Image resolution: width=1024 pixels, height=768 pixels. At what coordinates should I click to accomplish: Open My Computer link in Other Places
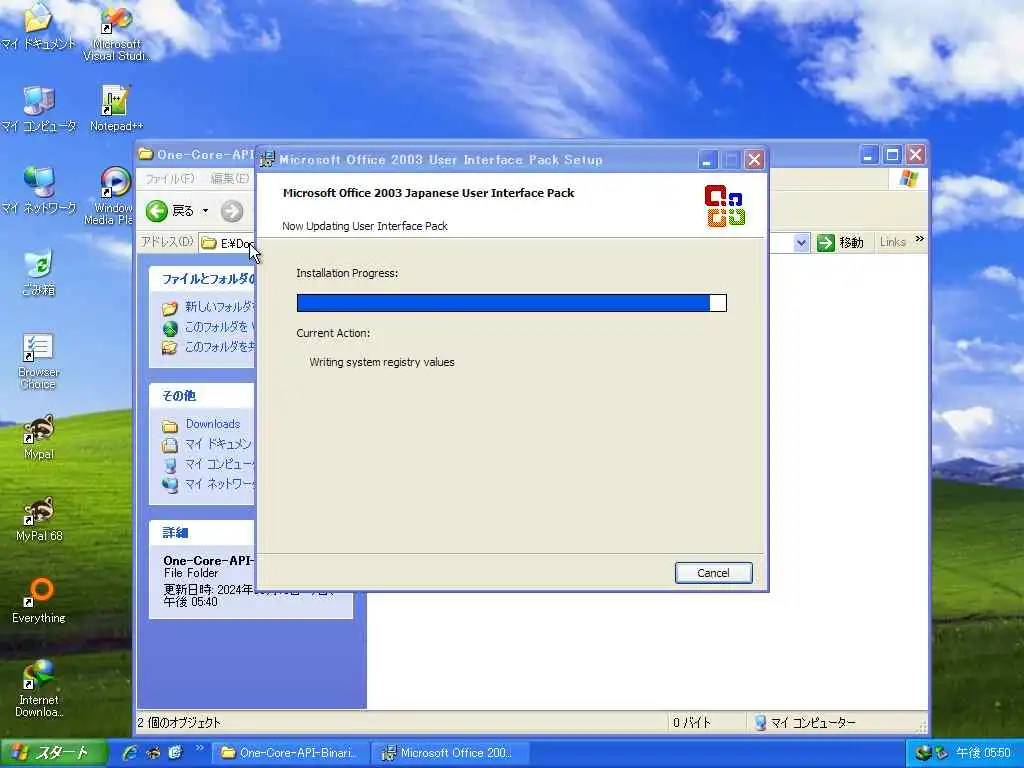coord(208,464)
